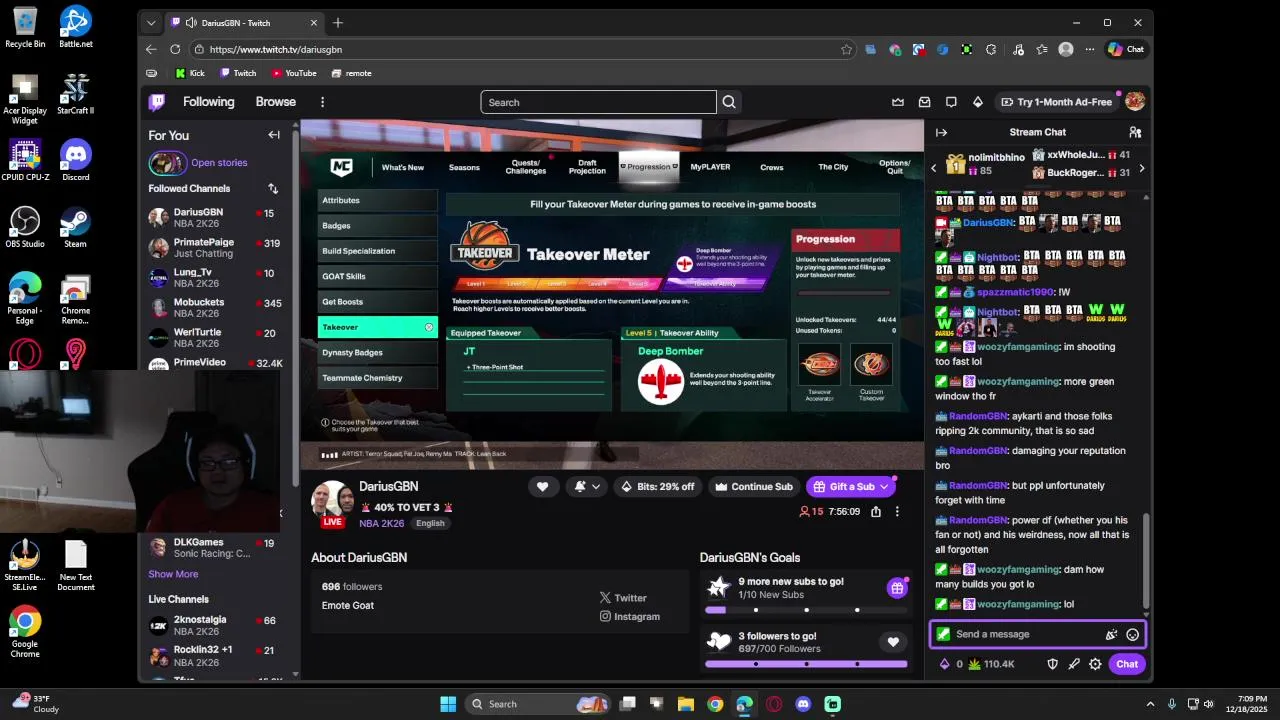Open Windows Start menu
Image resolution: width=1280 pixels, height=720 pixels.
pyautogui.click(x=447, y=704)
